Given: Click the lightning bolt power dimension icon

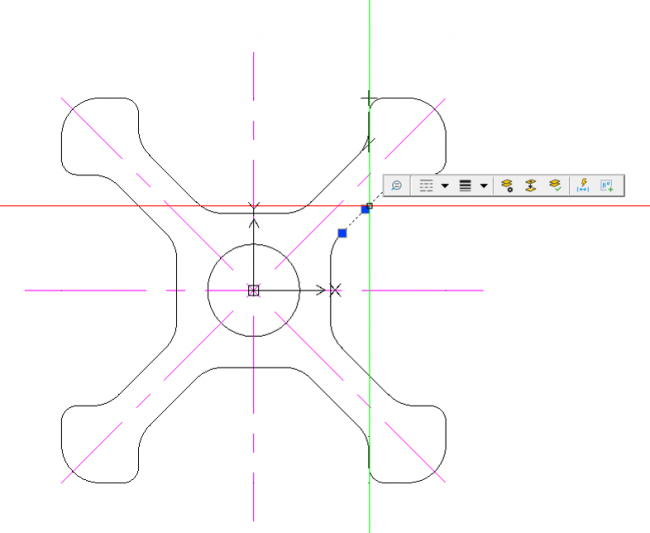Looking at the screenshot, I should click(x=583, y=185).
